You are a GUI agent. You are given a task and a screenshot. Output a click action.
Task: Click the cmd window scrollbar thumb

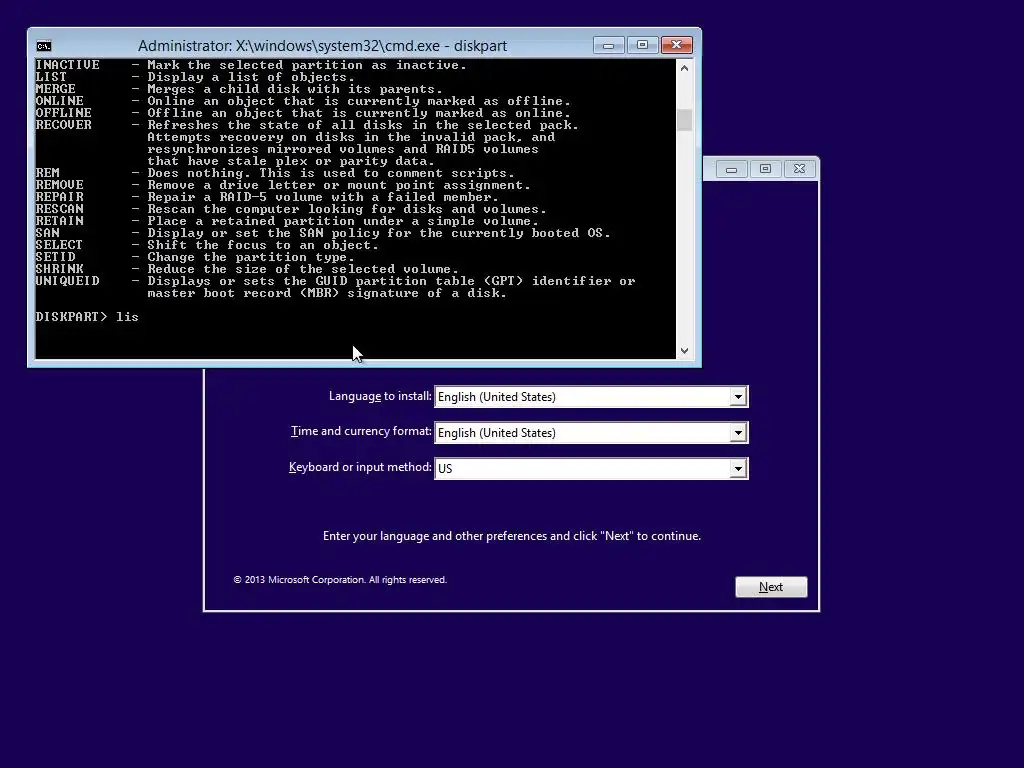click(684, 120)
